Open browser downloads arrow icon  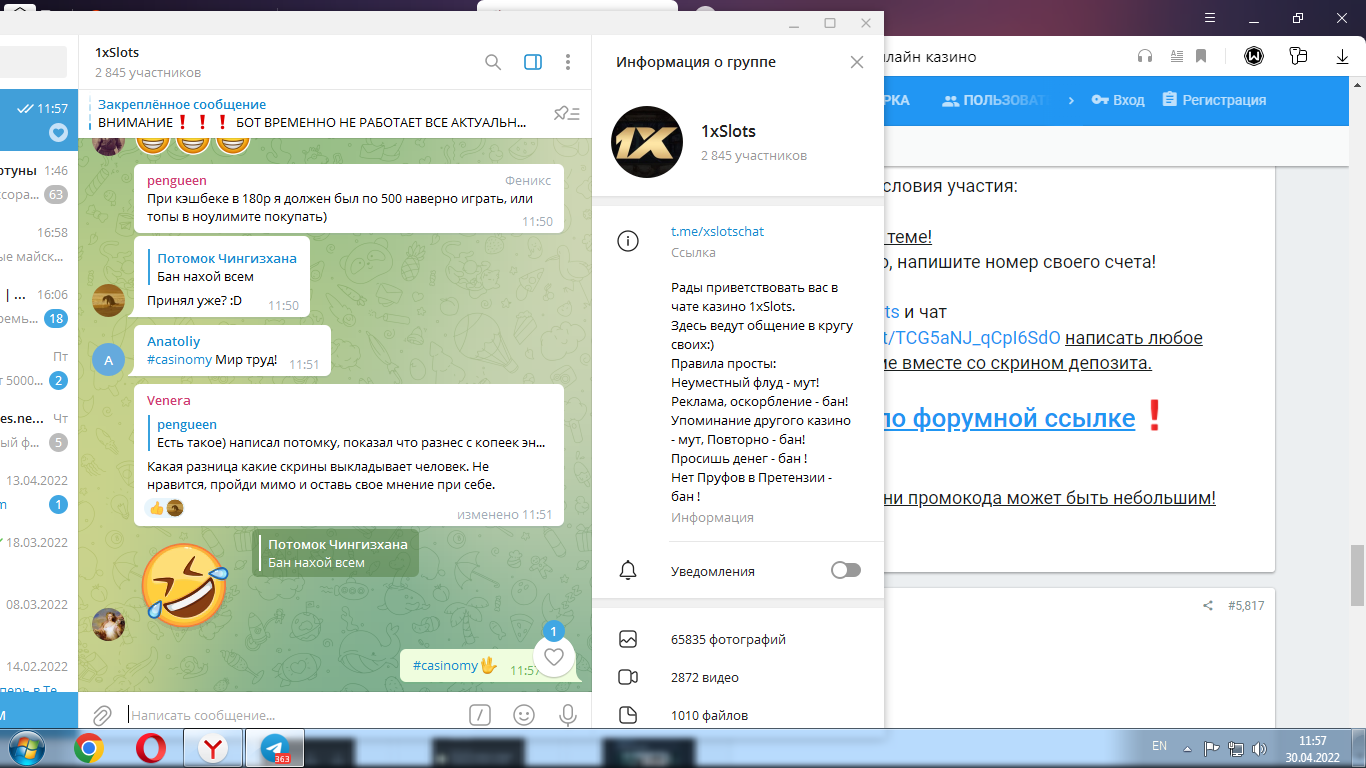click(x=1343, y=57)
